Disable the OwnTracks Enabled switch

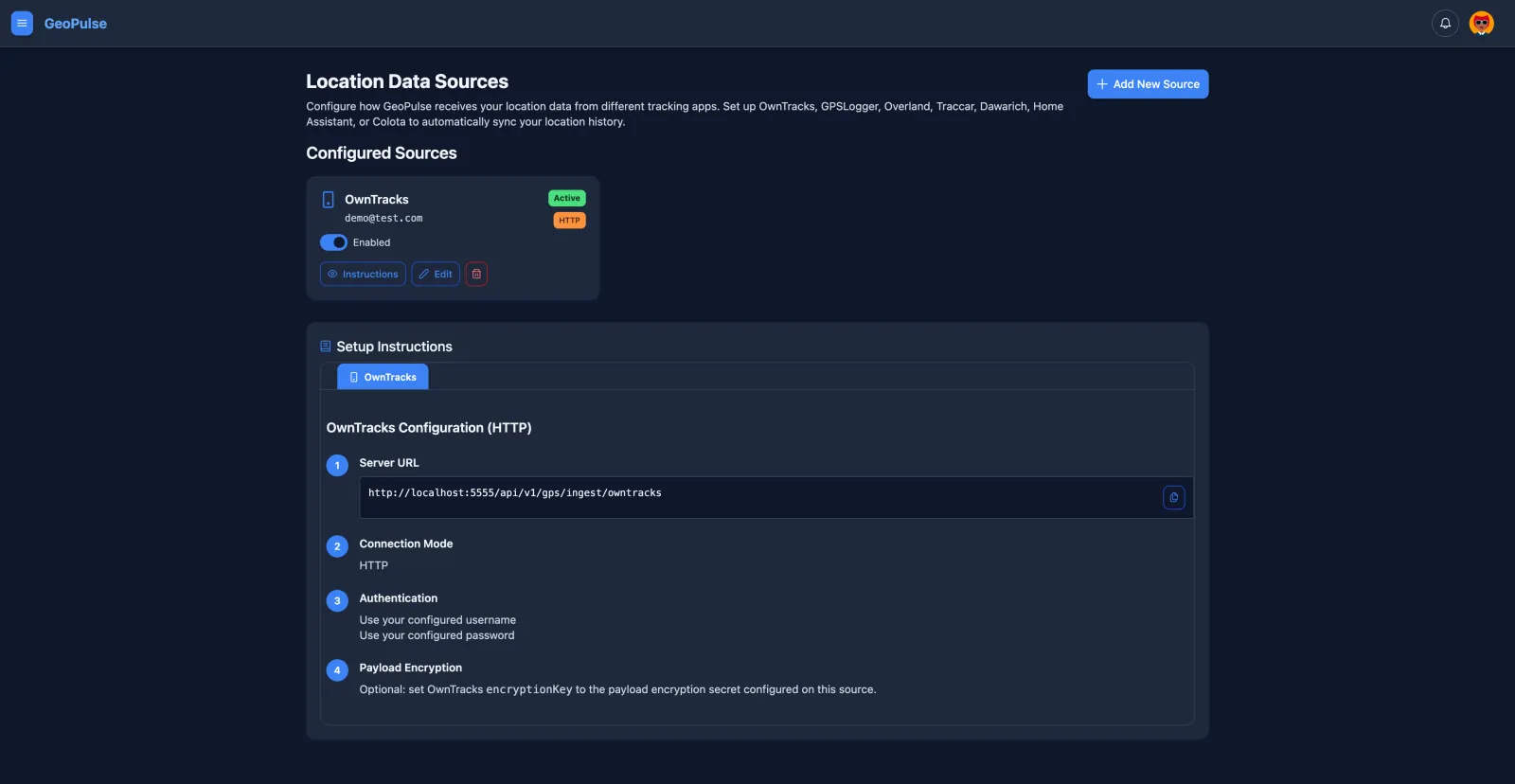coord(333,242)
